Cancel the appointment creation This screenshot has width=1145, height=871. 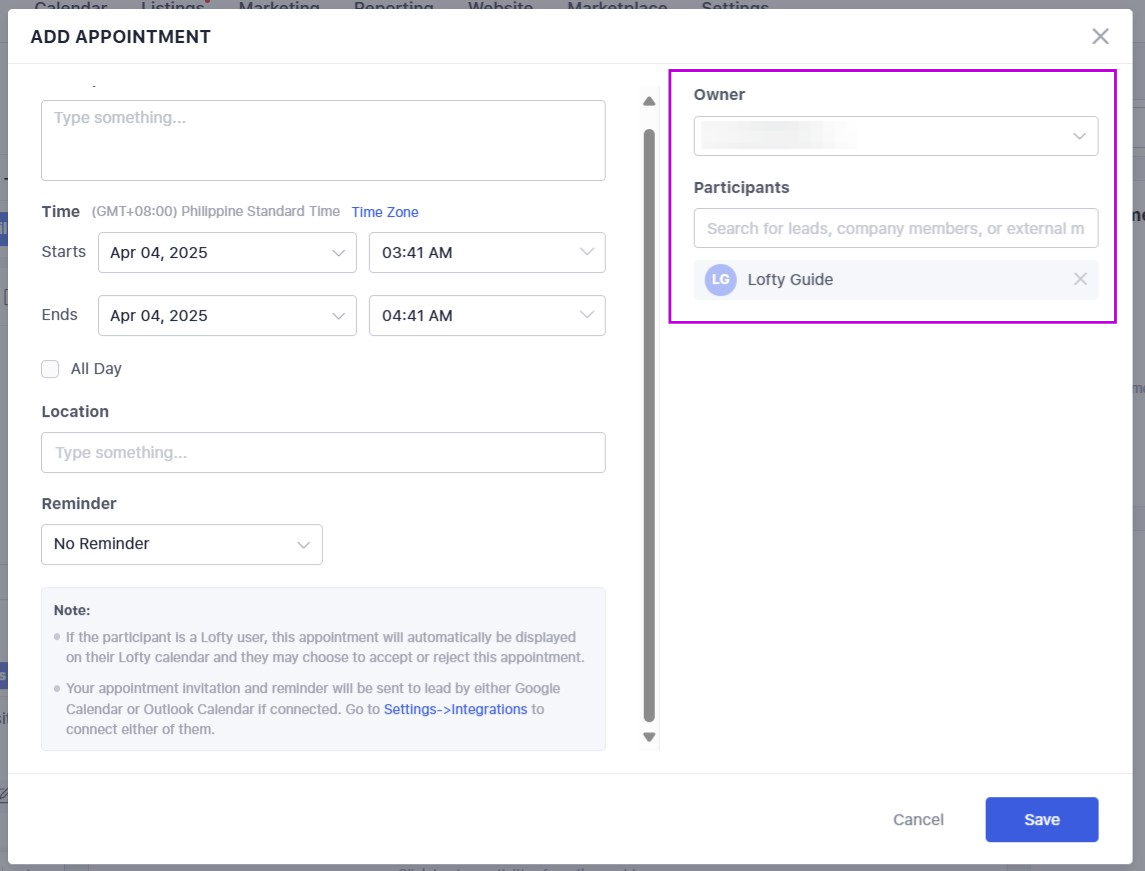(918, 820)
